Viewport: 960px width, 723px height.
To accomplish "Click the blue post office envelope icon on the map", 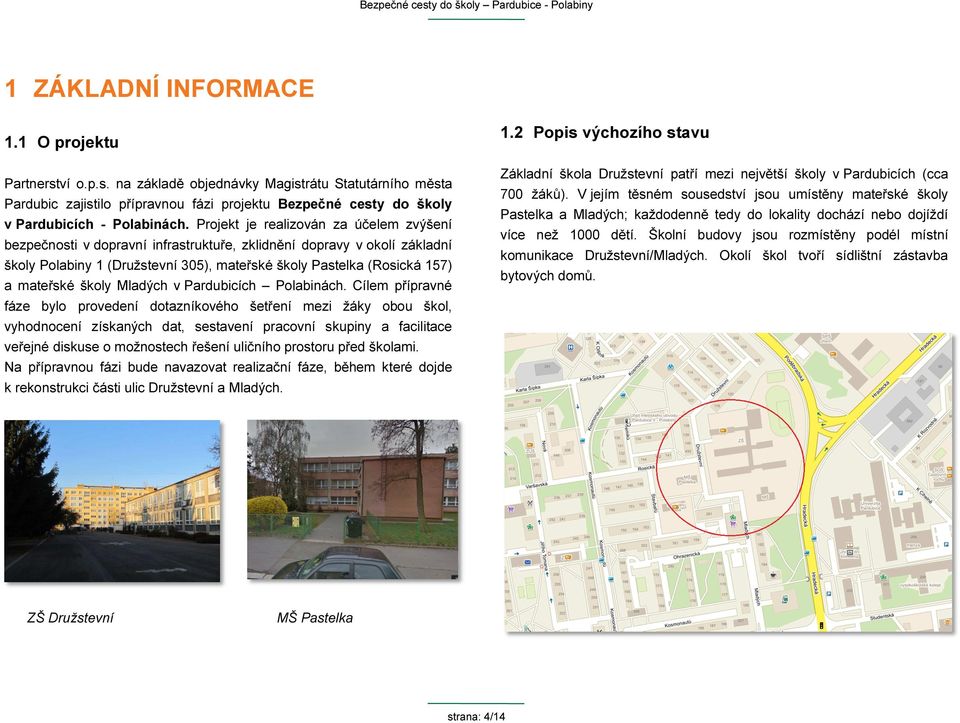I will [528, 562].
